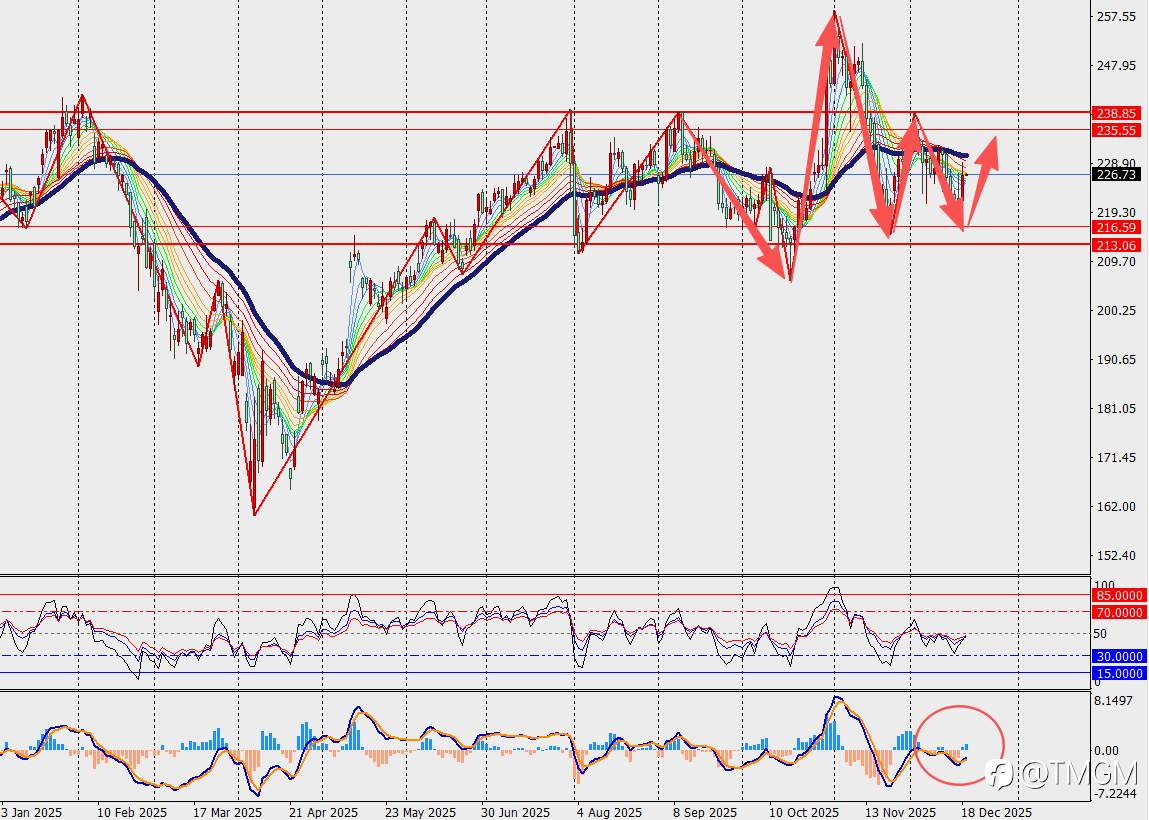1149x820 pixels.
Task: Click the 13 Nov 2025 date label
Action: pos(901,813)
